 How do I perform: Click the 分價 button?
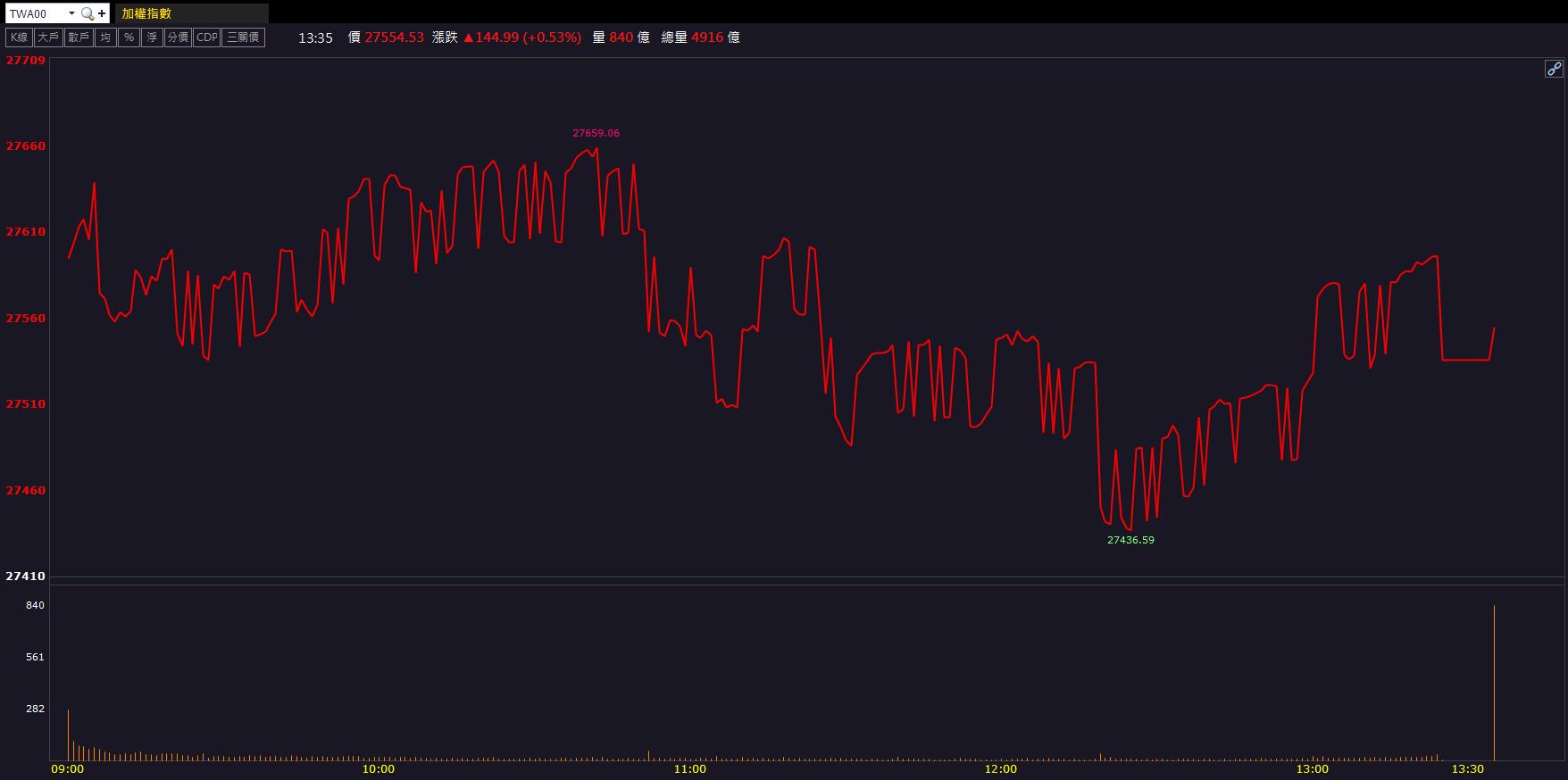178,37
